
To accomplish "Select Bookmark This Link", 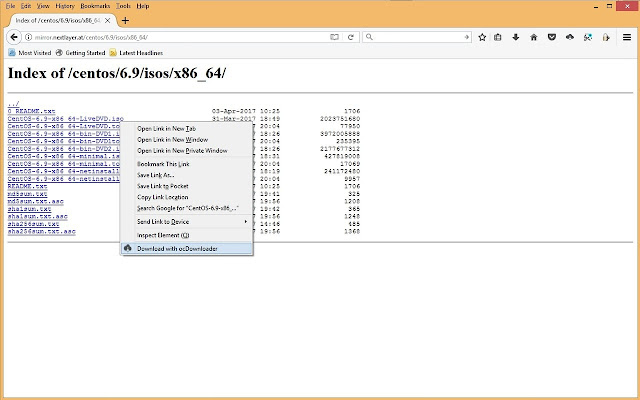I will click(x=187, y=164).
